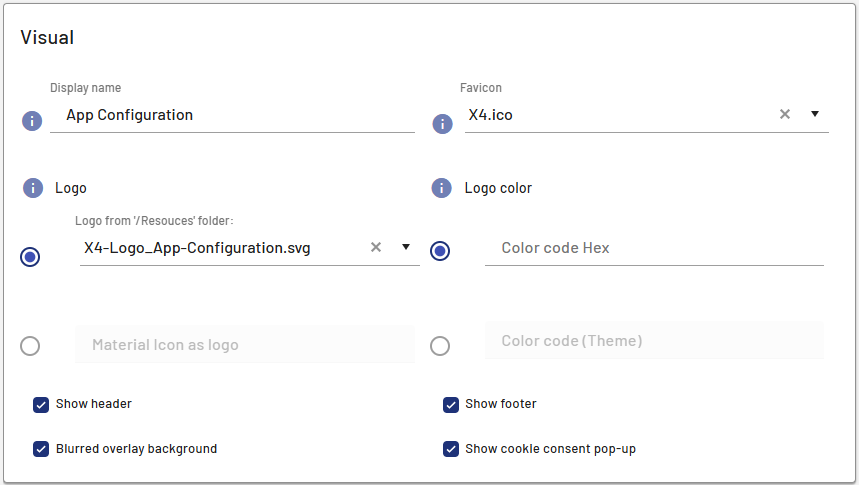Image resolution: width=859 pixels, height=485 pixels.
Task: Clear the X4-Logo_App-Configuration.svg selection
Action: coord(376,247)
